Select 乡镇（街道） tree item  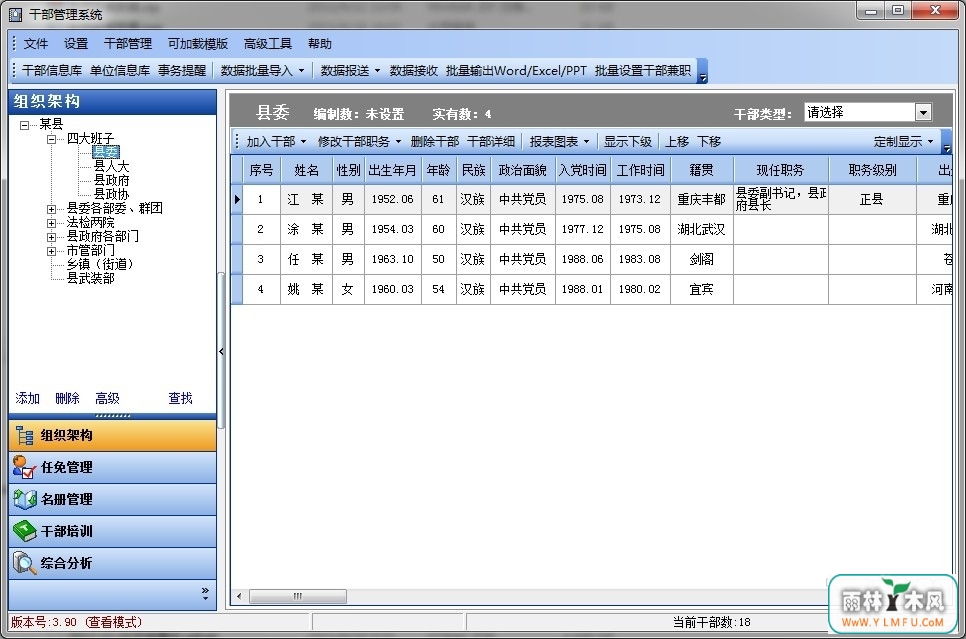100,264
